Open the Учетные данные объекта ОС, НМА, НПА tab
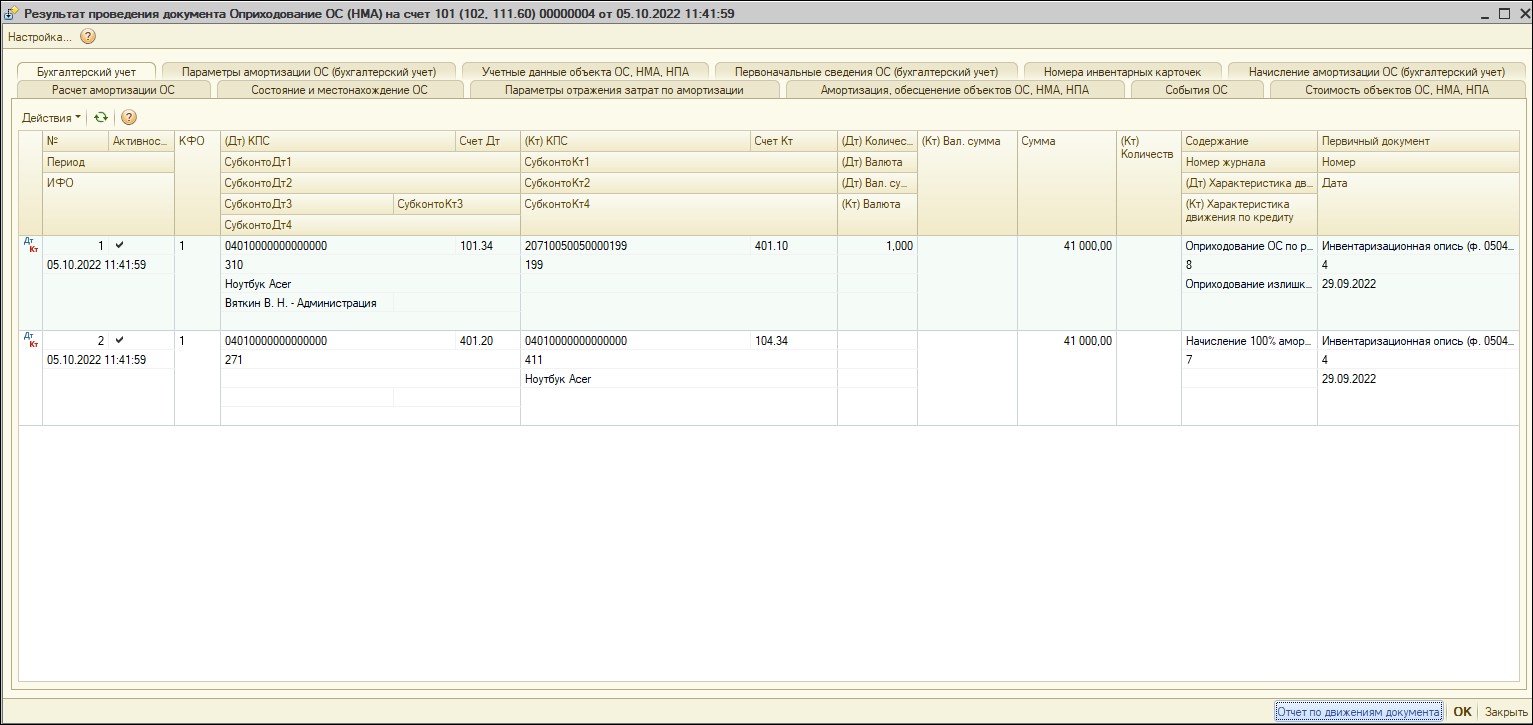This screenshot has width=1533, height=725. (x=587, y=72)
